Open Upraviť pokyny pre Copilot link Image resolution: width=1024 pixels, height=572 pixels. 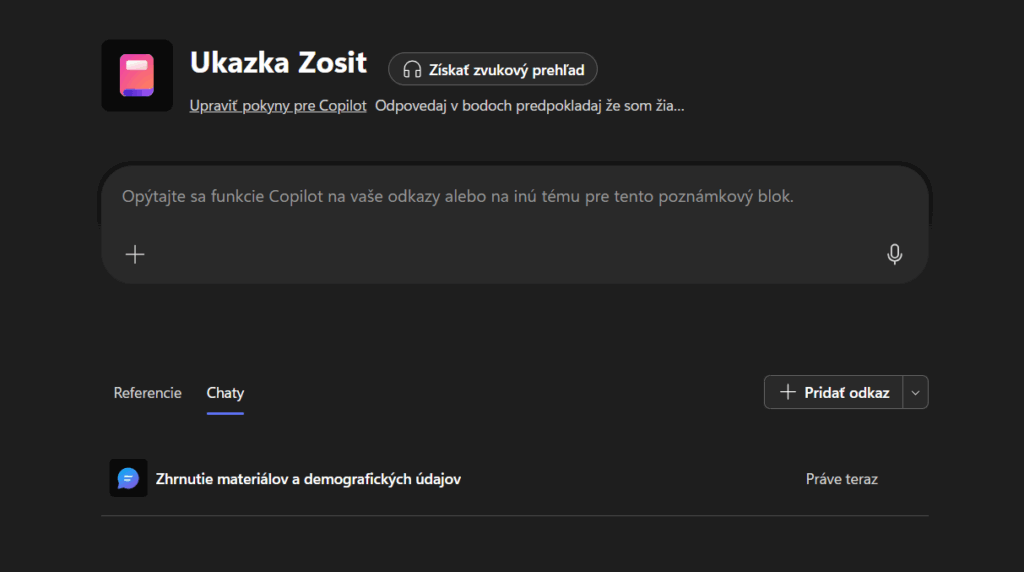click(278, 106)
